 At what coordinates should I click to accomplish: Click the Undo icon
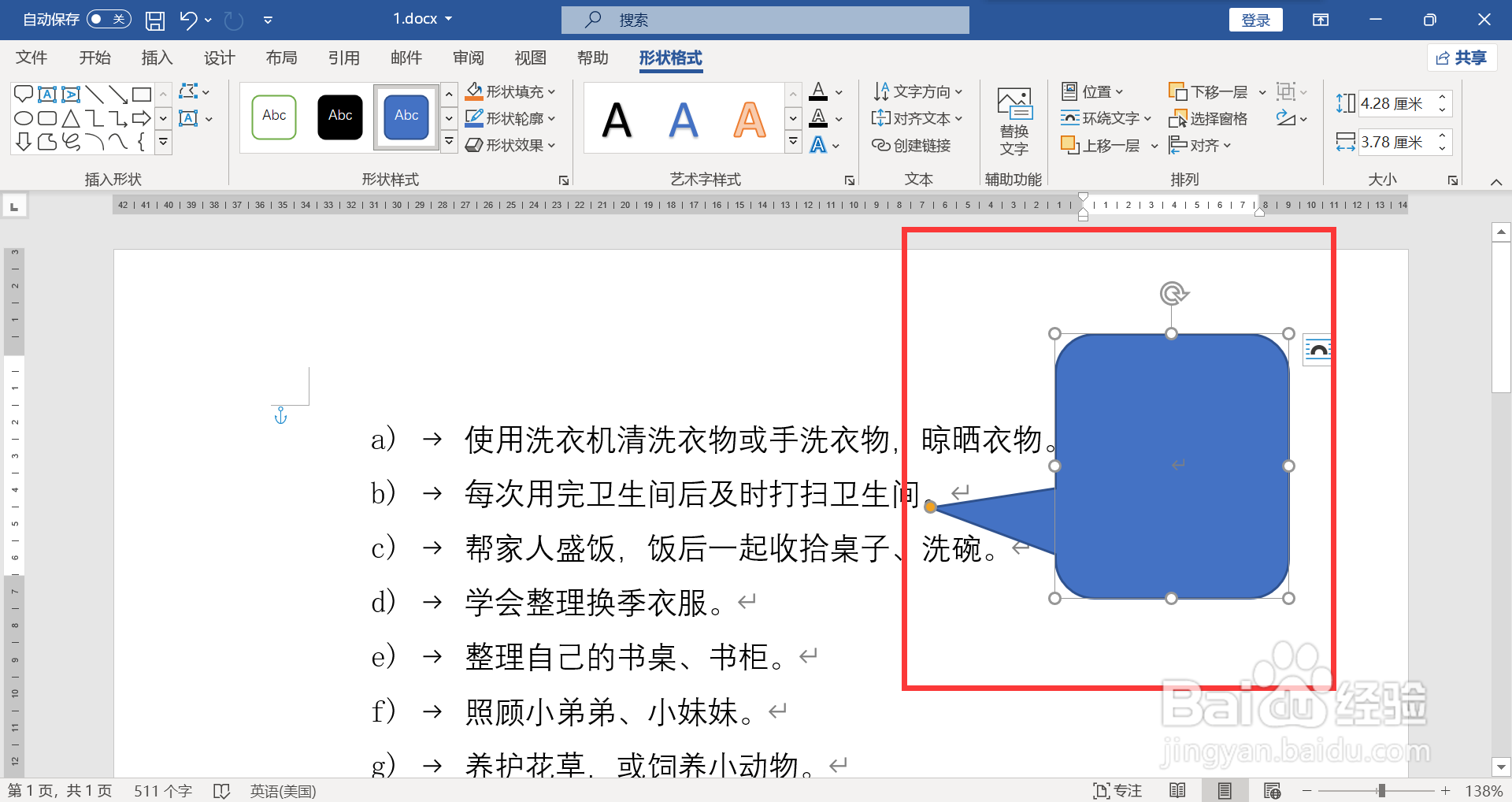coord(187,20)
